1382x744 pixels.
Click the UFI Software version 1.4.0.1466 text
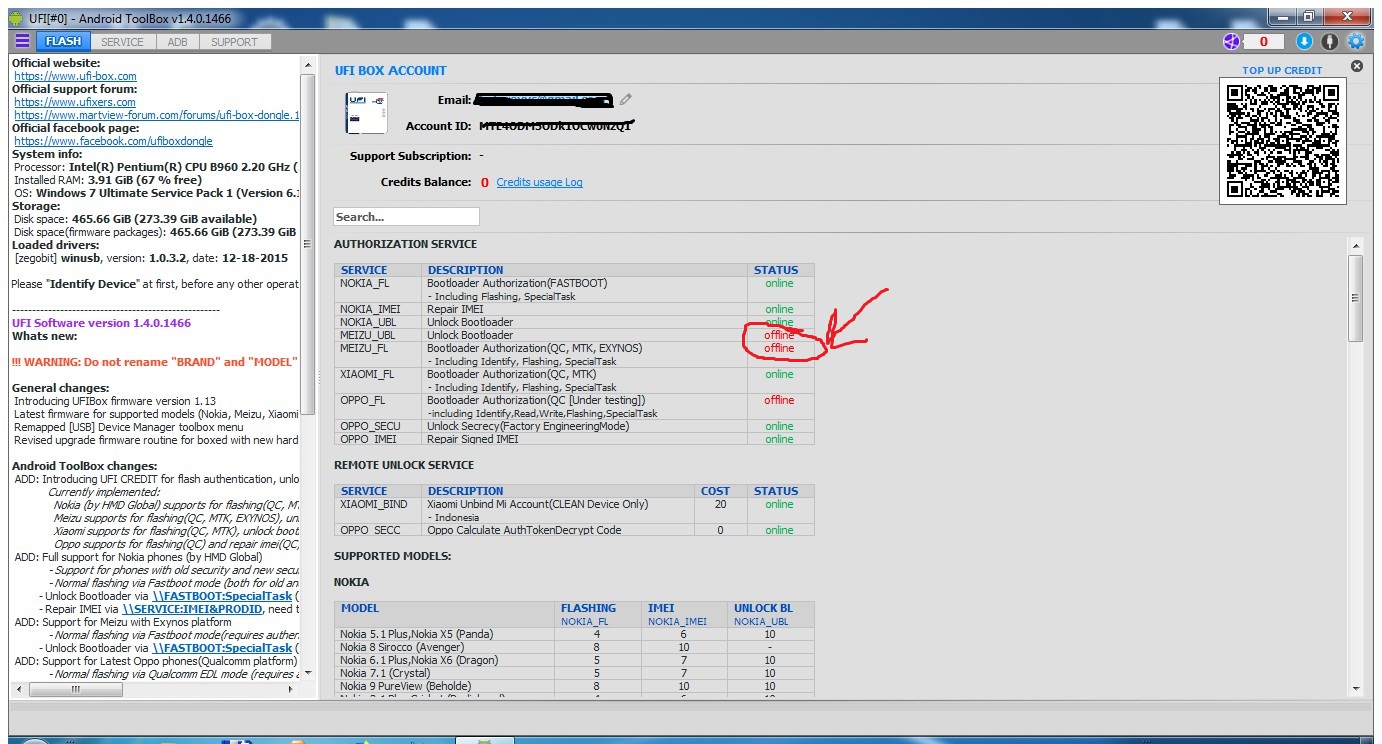[101, 323]
